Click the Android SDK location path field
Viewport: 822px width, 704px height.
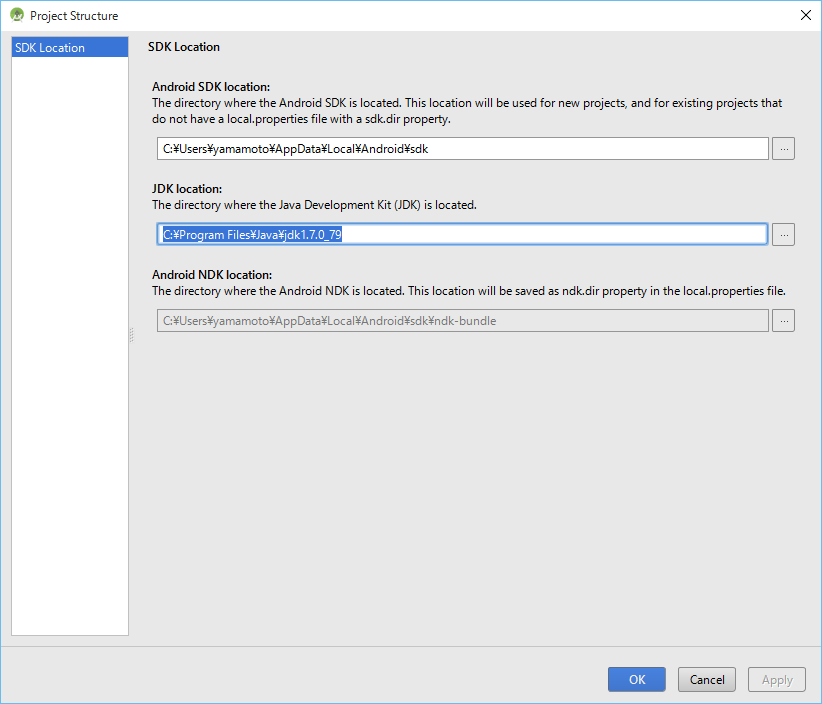pyautogui.click(x=462, y=149)
